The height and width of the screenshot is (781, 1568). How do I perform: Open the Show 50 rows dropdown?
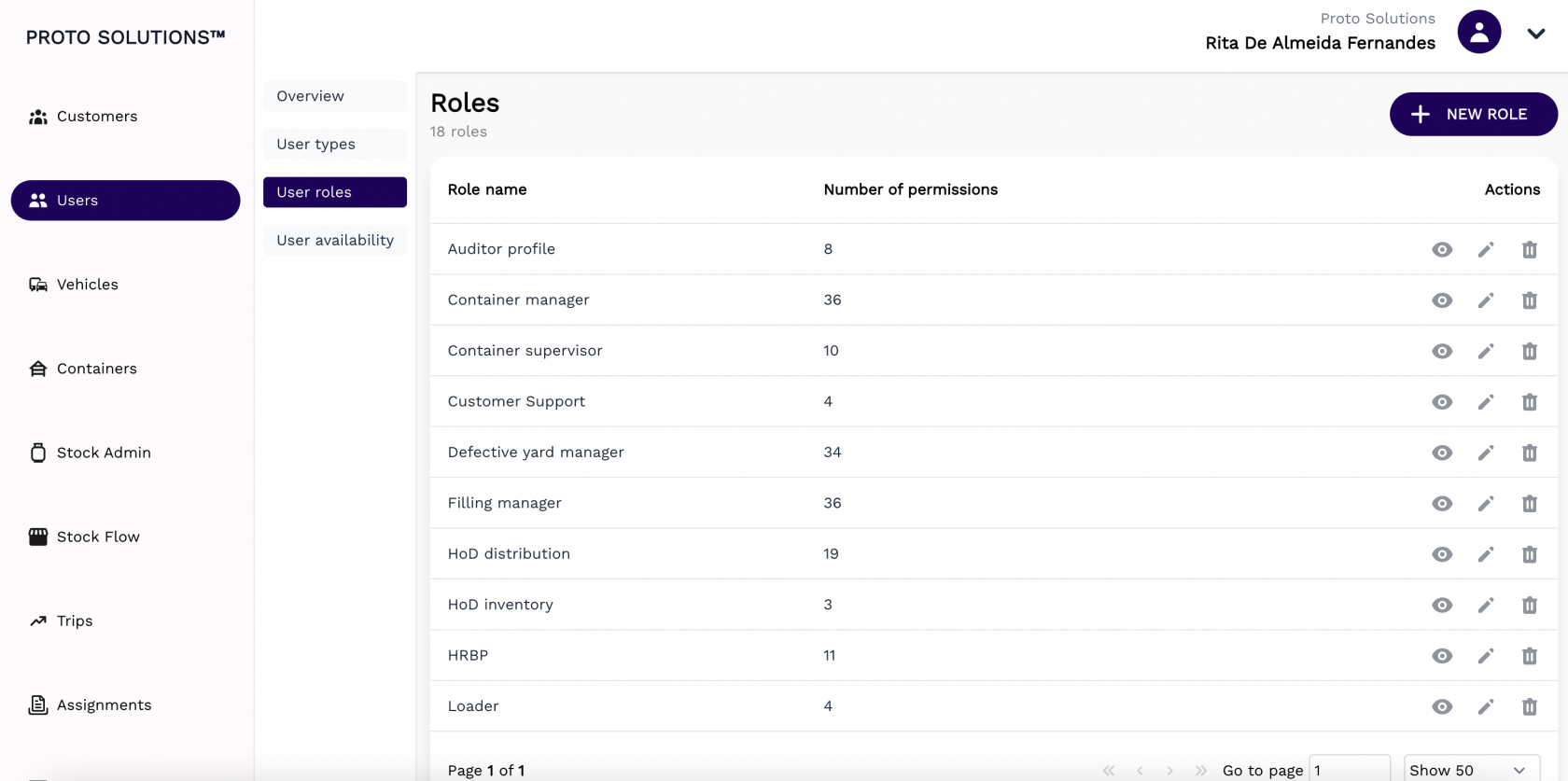pos(1472,770)
